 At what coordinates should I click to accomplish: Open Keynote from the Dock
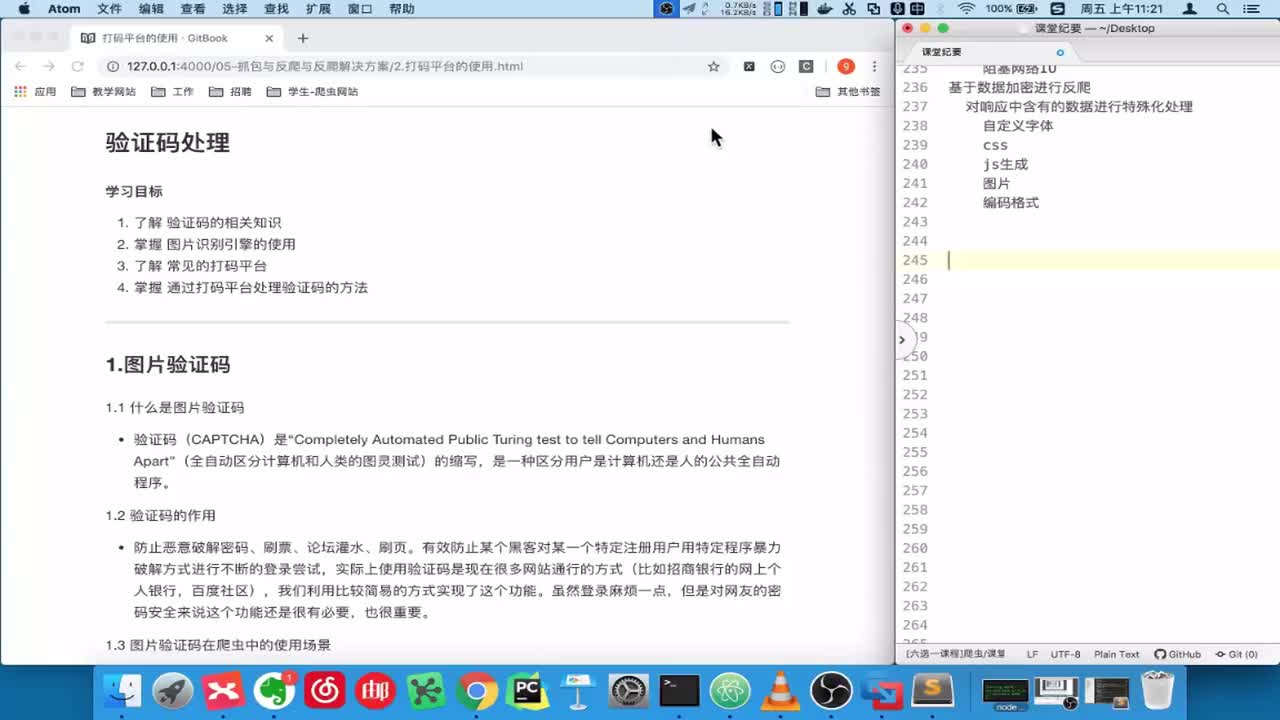(x=578, y=690)
